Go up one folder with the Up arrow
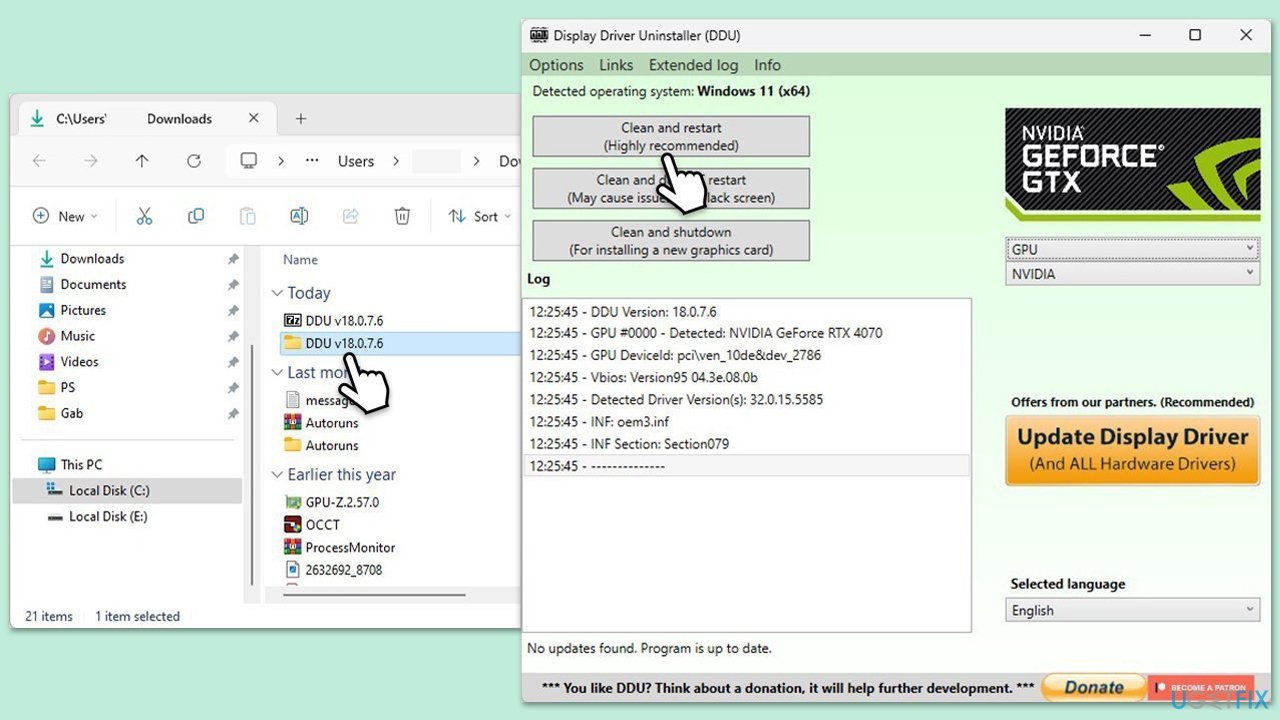The image size is (1280, 720). tap(142, 161)
